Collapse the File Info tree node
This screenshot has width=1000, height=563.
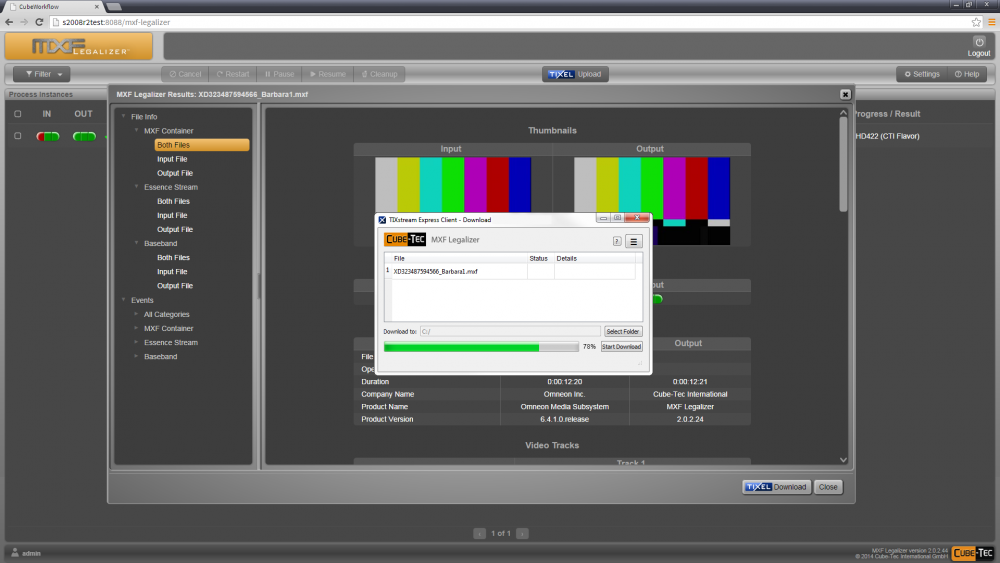(x=124, y=117)
